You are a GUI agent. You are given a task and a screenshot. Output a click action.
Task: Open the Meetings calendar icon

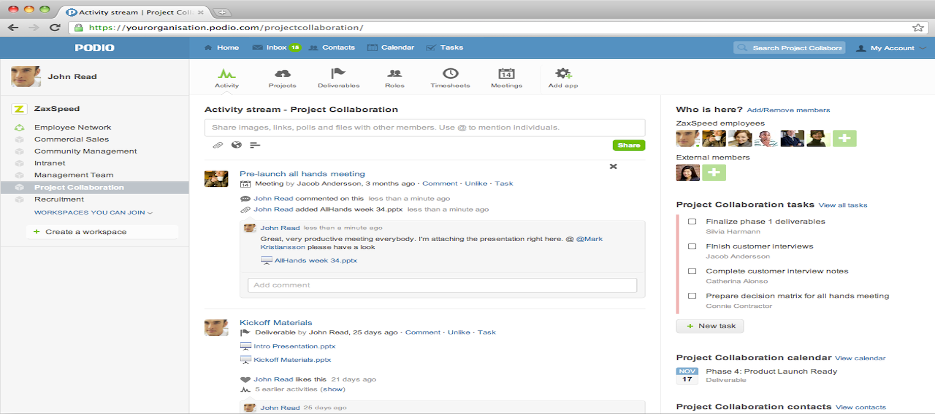coord(506,73)
